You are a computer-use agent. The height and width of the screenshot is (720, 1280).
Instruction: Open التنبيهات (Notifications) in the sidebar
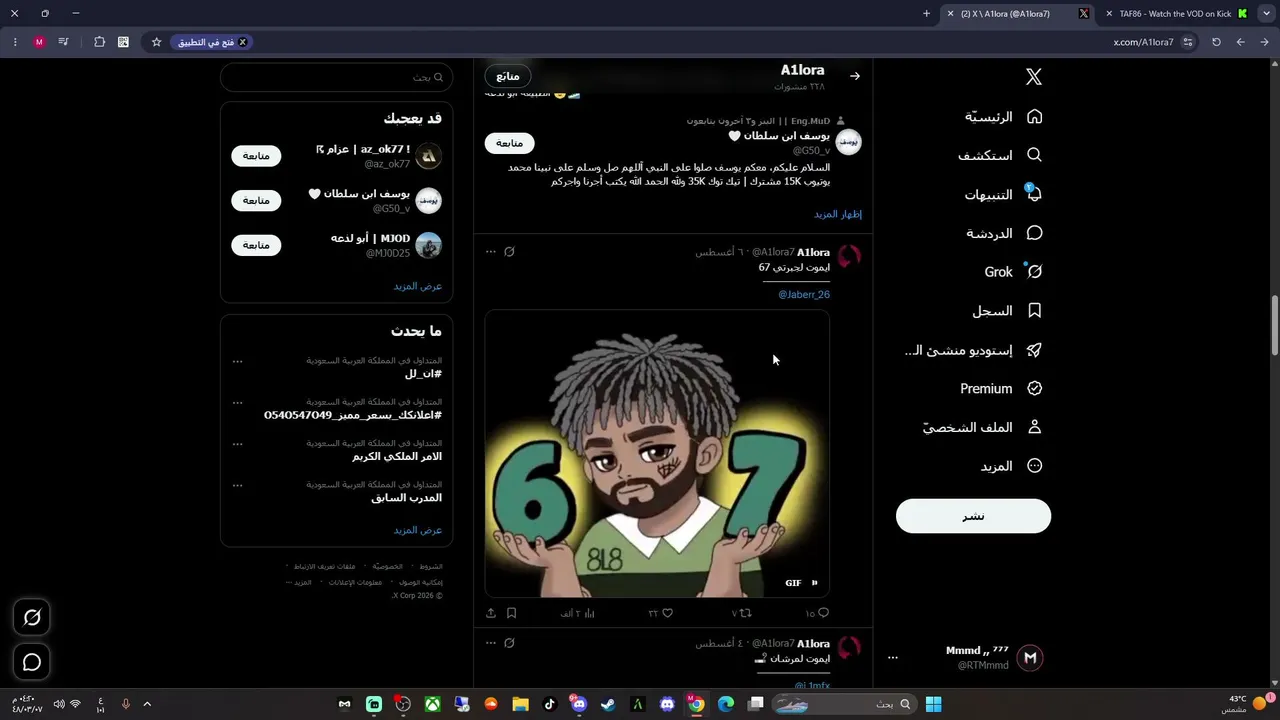[1004, 194]
